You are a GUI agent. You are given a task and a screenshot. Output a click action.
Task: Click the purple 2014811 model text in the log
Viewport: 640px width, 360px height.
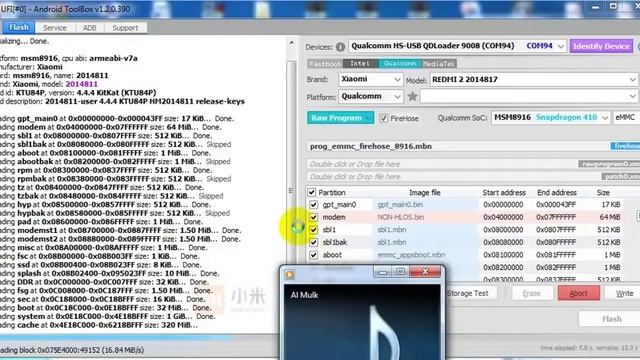82,84
